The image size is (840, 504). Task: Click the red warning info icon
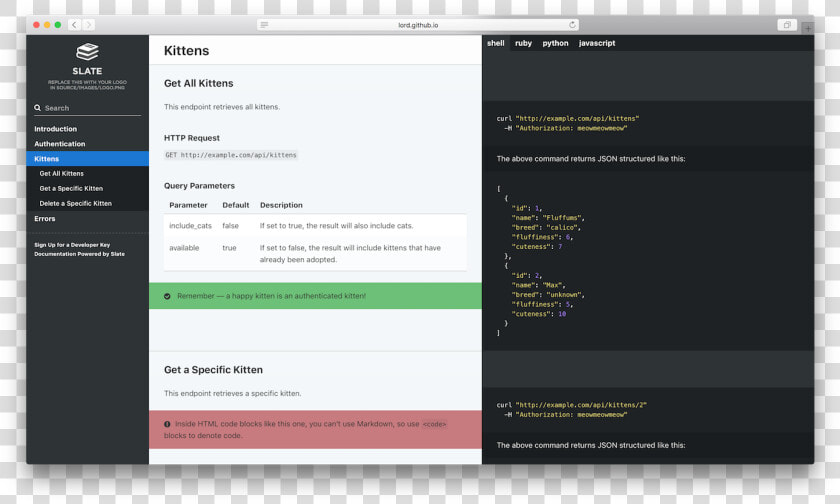click(167, 424)
